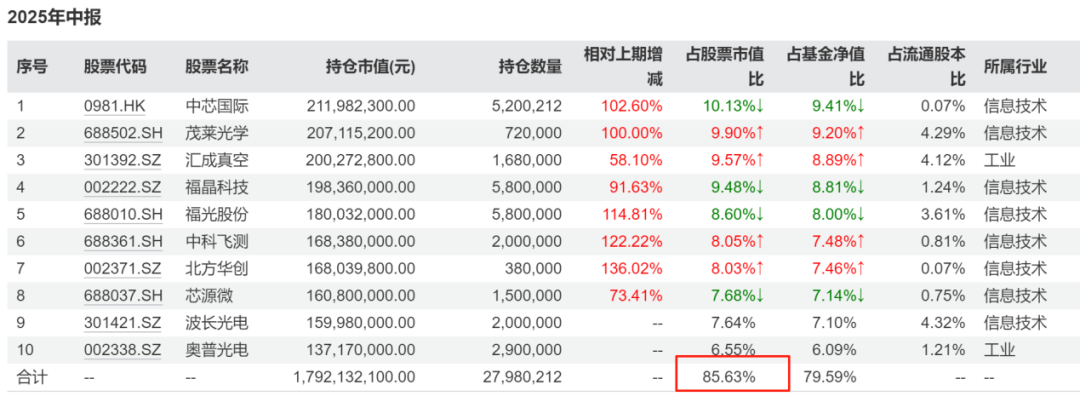
Task: Click total holding quantity 27,980,212
Action: [521, 377]
